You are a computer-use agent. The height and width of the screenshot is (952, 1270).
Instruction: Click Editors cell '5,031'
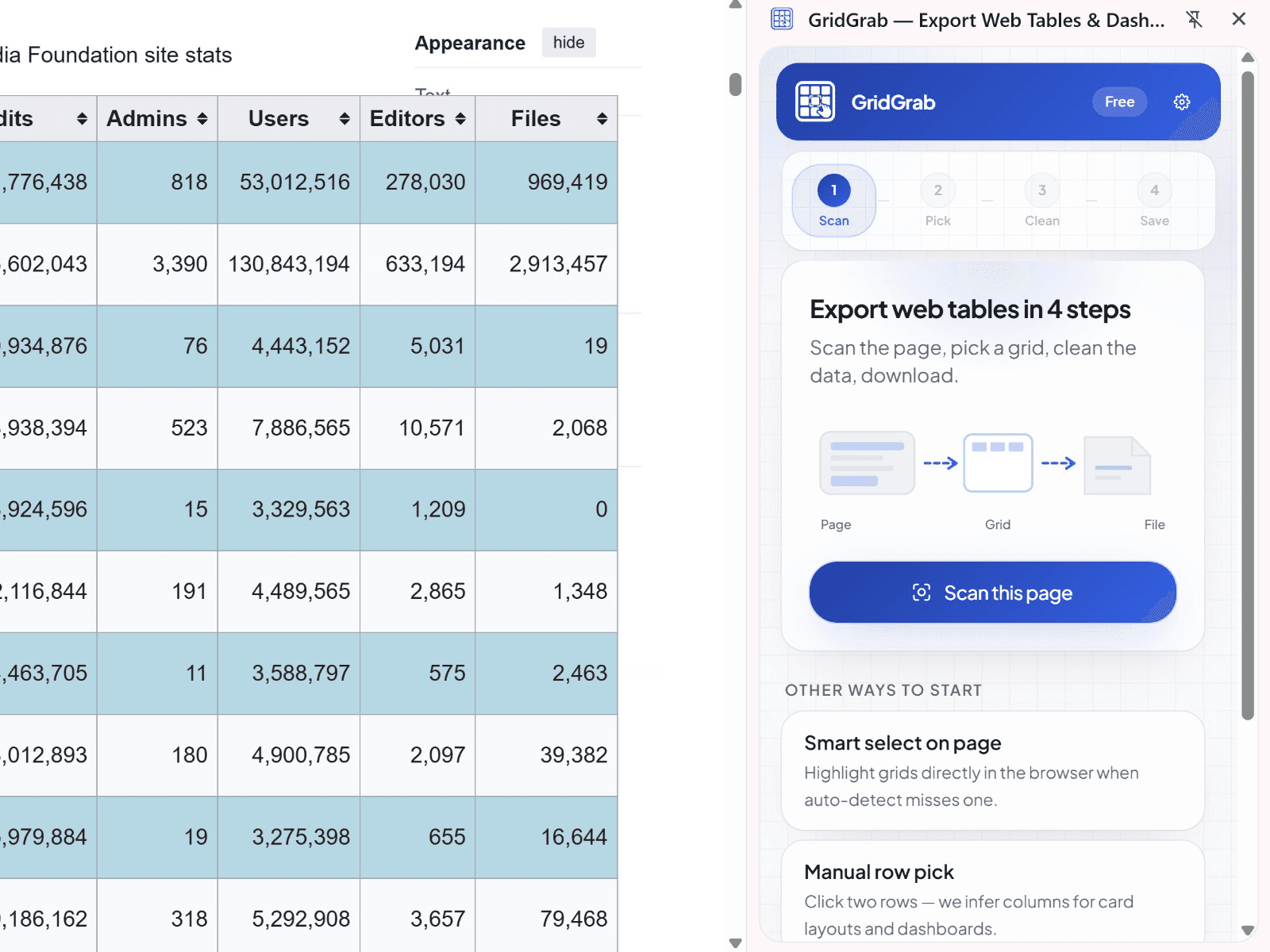[418, 346]
